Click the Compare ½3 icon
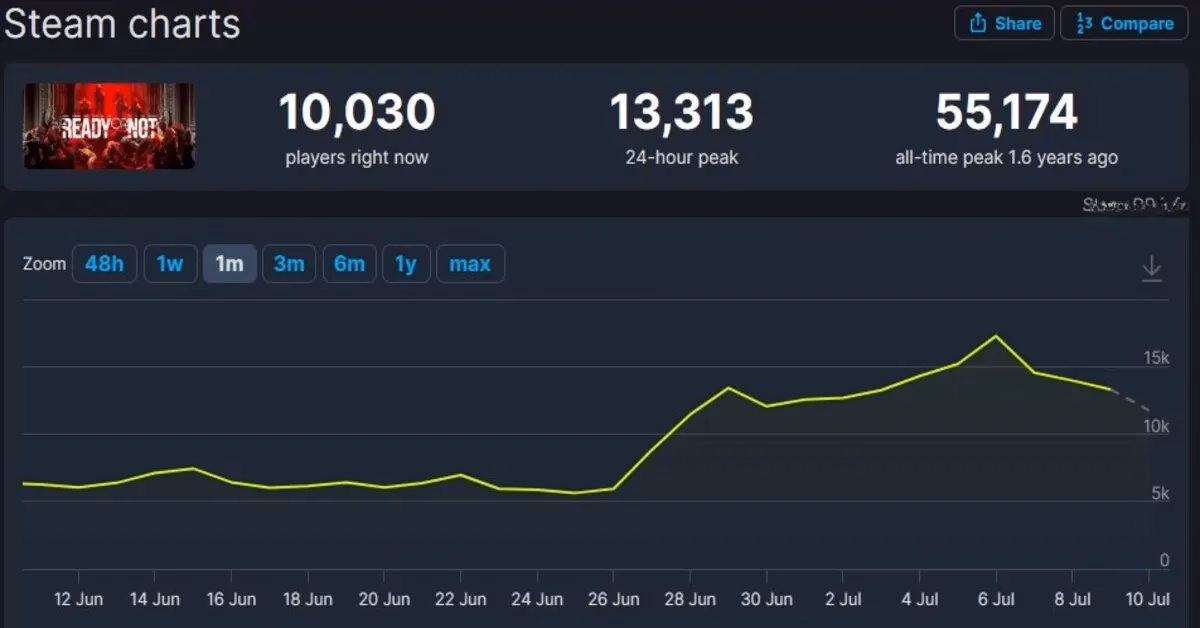Viewport: 1200px width, 628px height. (1082, 23)
